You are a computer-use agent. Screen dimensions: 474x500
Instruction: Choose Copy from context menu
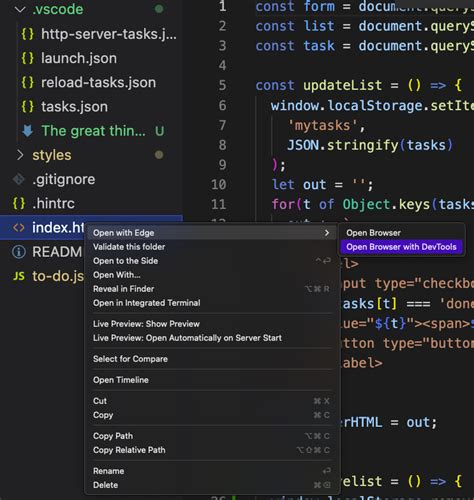tap(212, 415)
